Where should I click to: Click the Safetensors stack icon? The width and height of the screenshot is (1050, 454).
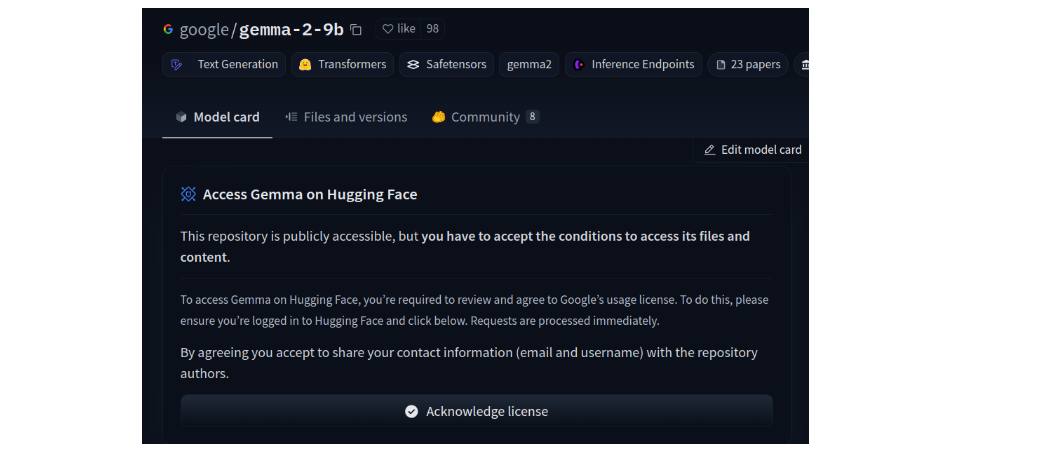413,64
